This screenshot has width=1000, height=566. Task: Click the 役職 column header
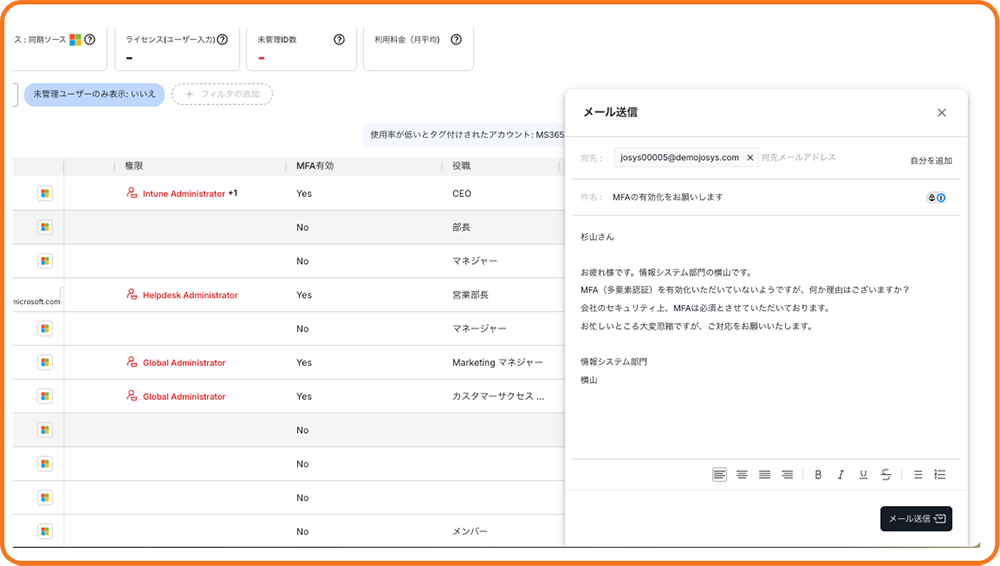tap(461, 166)
